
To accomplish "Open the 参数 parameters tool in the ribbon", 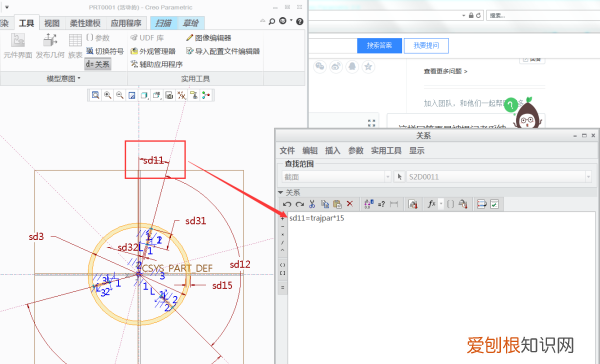I will tap(98, 38).
